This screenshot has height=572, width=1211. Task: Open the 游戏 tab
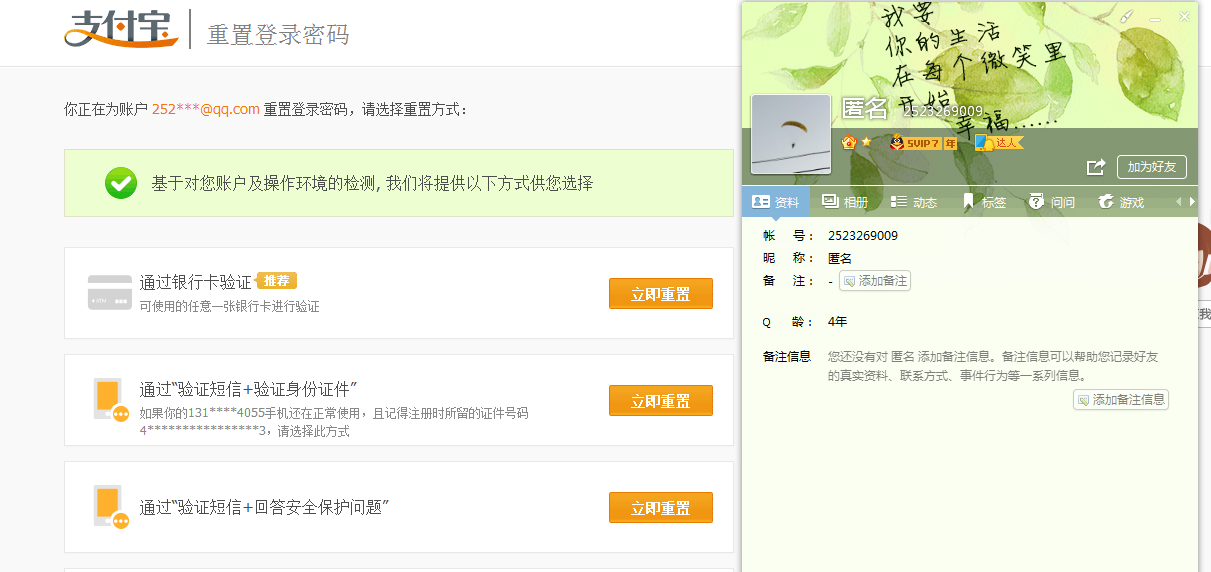click(1121, 202)
